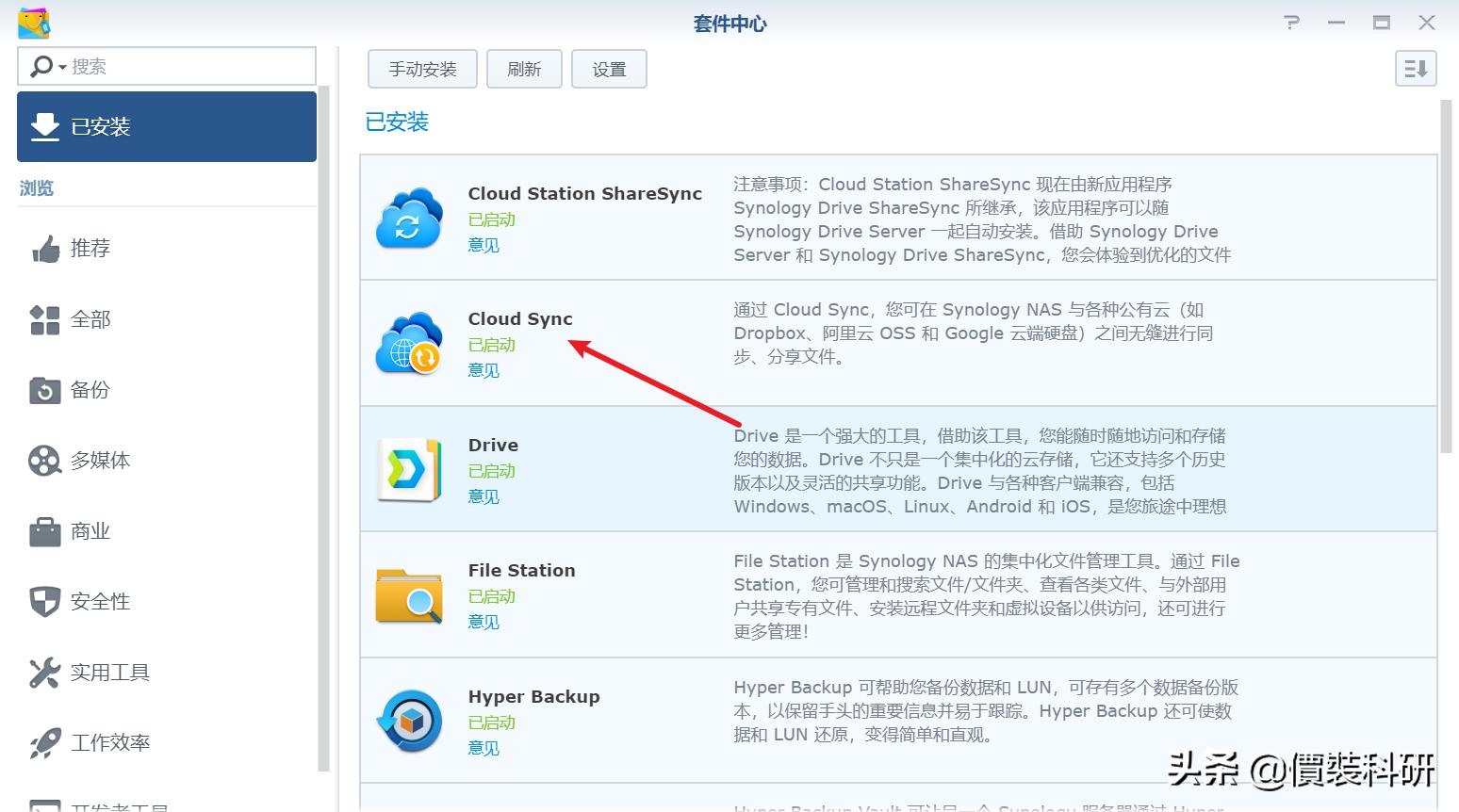Select the 推荐 category in sidebar

click(90, 248)
